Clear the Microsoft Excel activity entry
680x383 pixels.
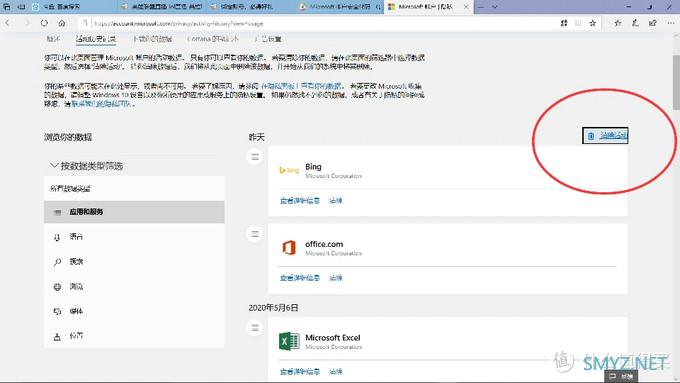[x=336, y=371]
